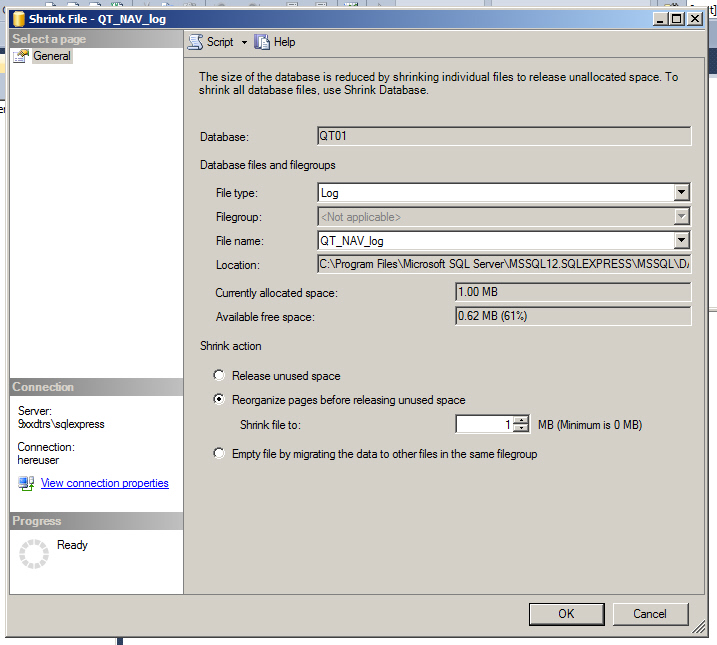Select the General page item
717x645 pixels.
52,57
